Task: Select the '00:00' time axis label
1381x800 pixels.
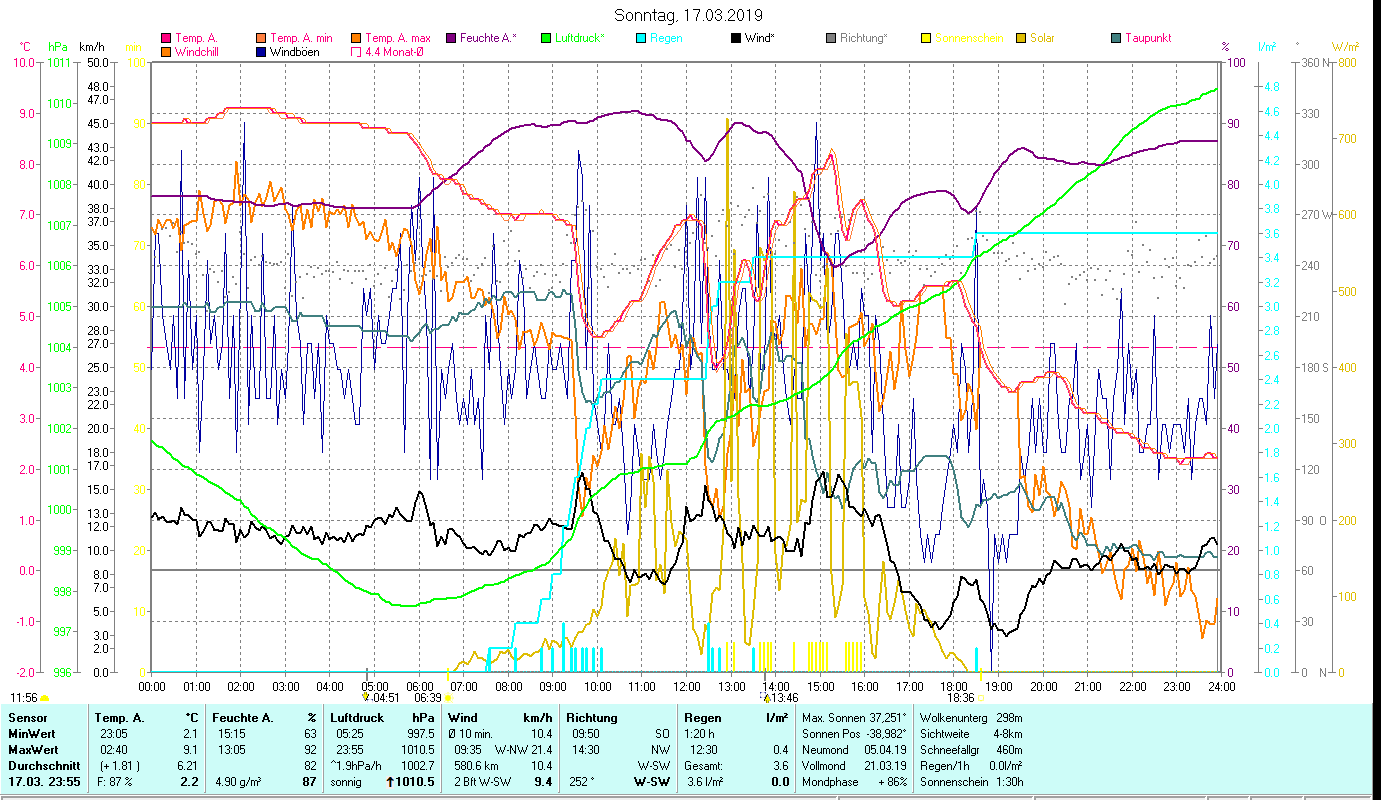Action: [x=152, y=686]
